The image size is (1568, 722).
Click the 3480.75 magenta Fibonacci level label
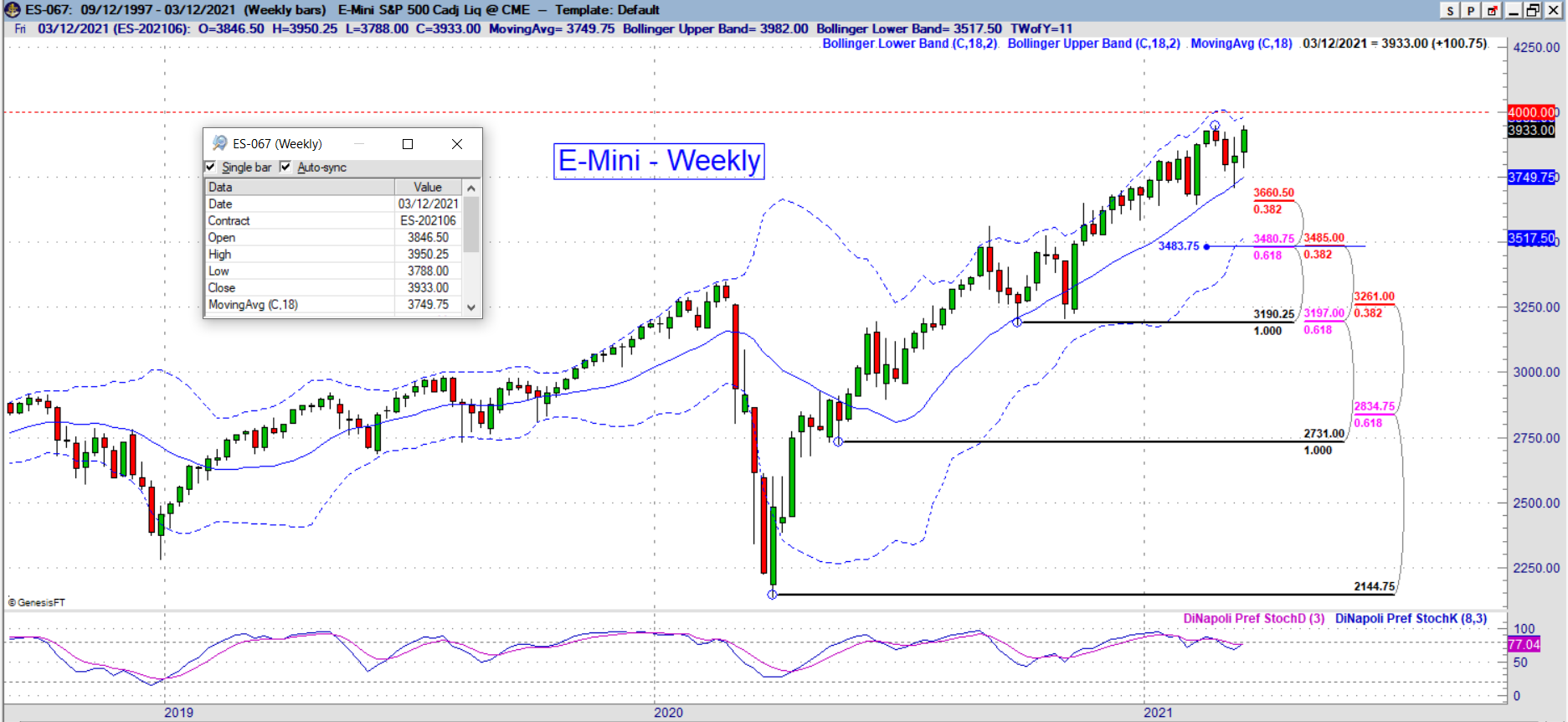pos(1273,239)
